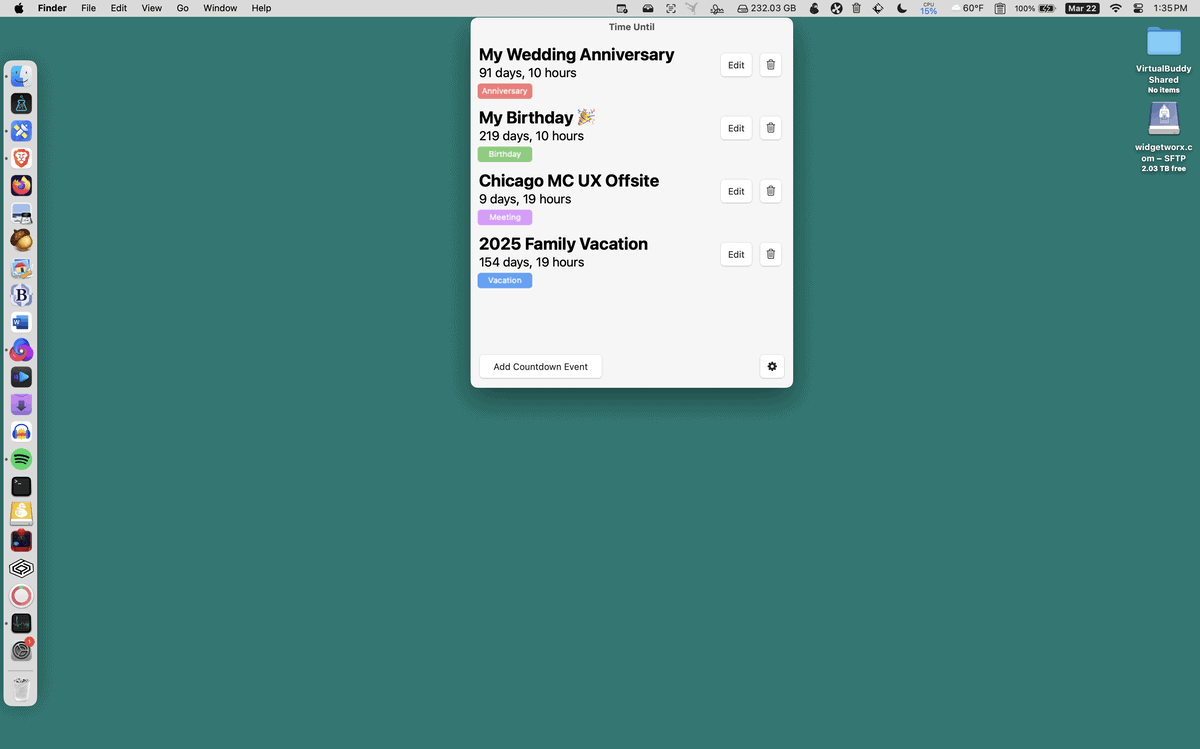Open the Go menu
1200x749 pixels.
click(182, 8)
